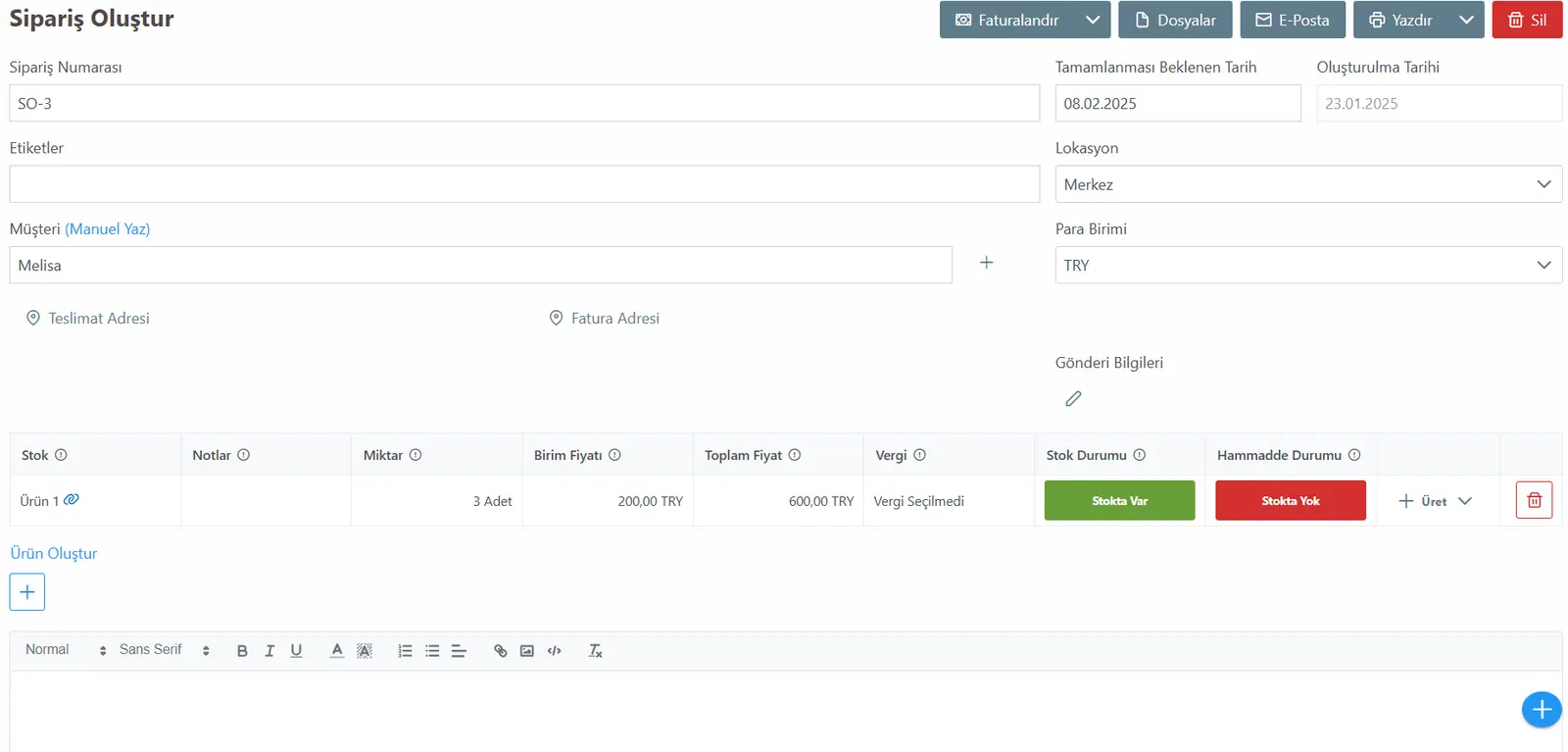Viewport: 1568px width, 752px height.
Task: Expand the Faturalandır dropdown arrow
Action: pos(1093,20)
